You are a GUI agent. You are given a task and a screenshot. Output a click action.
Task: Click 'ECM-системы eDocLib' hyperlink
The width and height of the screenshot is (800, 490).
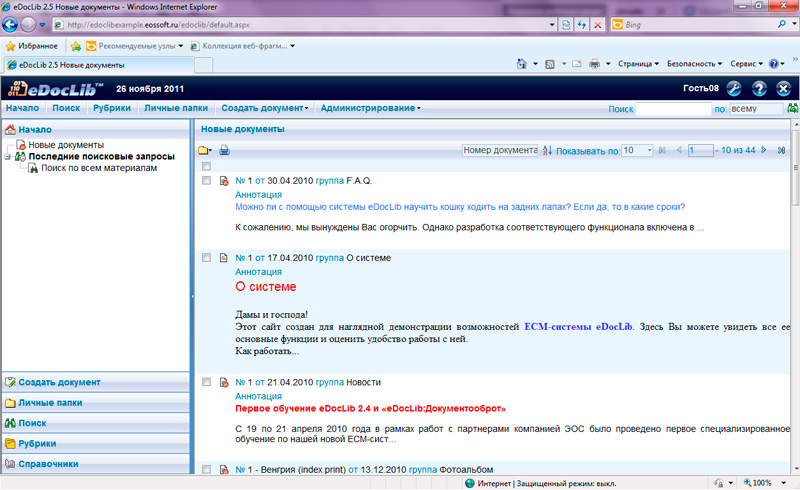[578, 327]
